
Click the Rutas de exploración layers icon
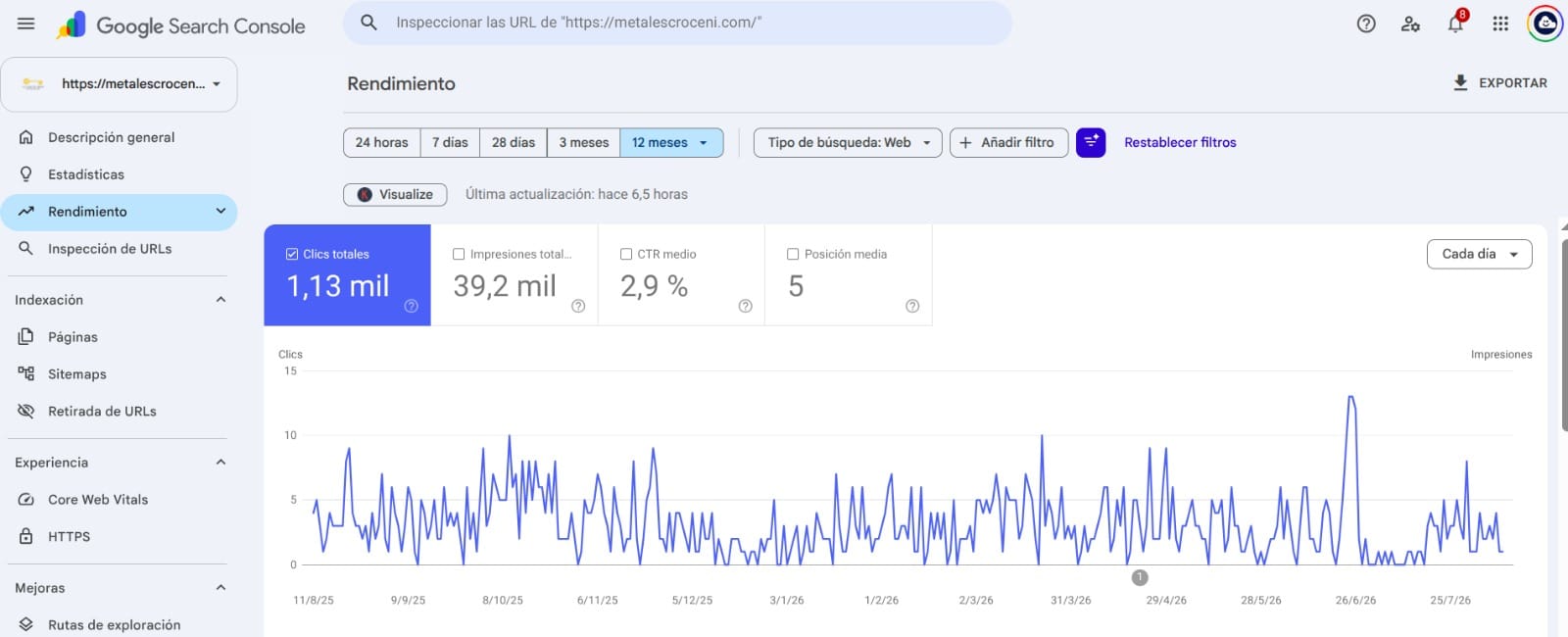26,624
